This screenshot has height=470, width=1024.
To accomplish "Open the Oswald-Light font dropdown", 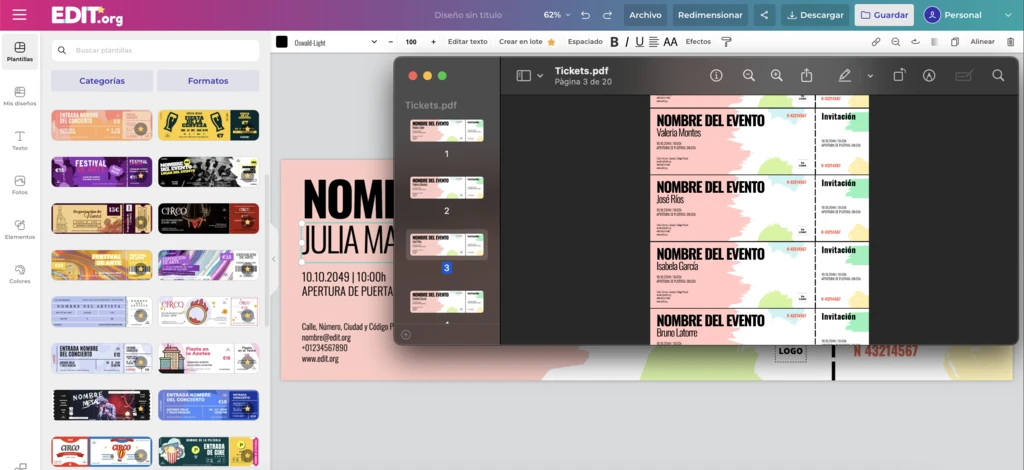I will pos(332,42).
